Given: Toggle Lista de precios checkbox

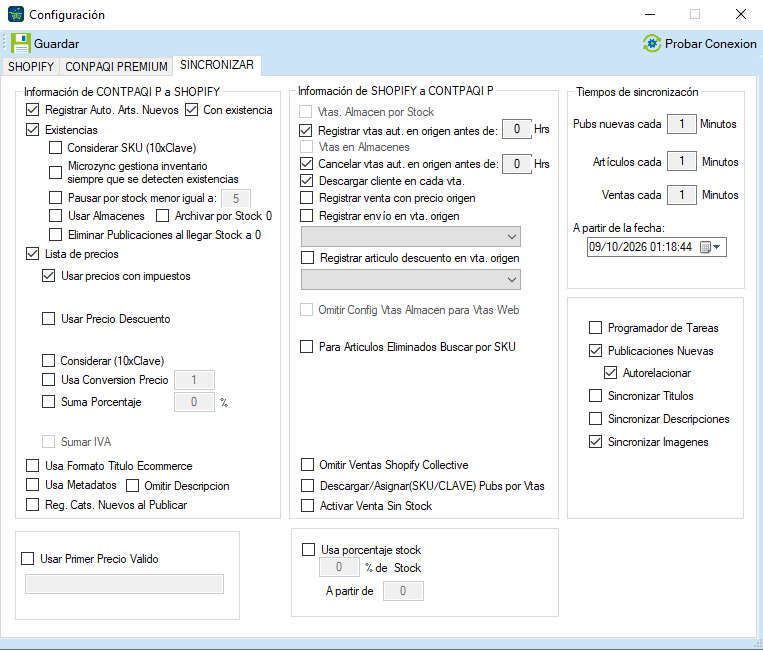Looking at the screenshot, I should (x=33, y=253).
